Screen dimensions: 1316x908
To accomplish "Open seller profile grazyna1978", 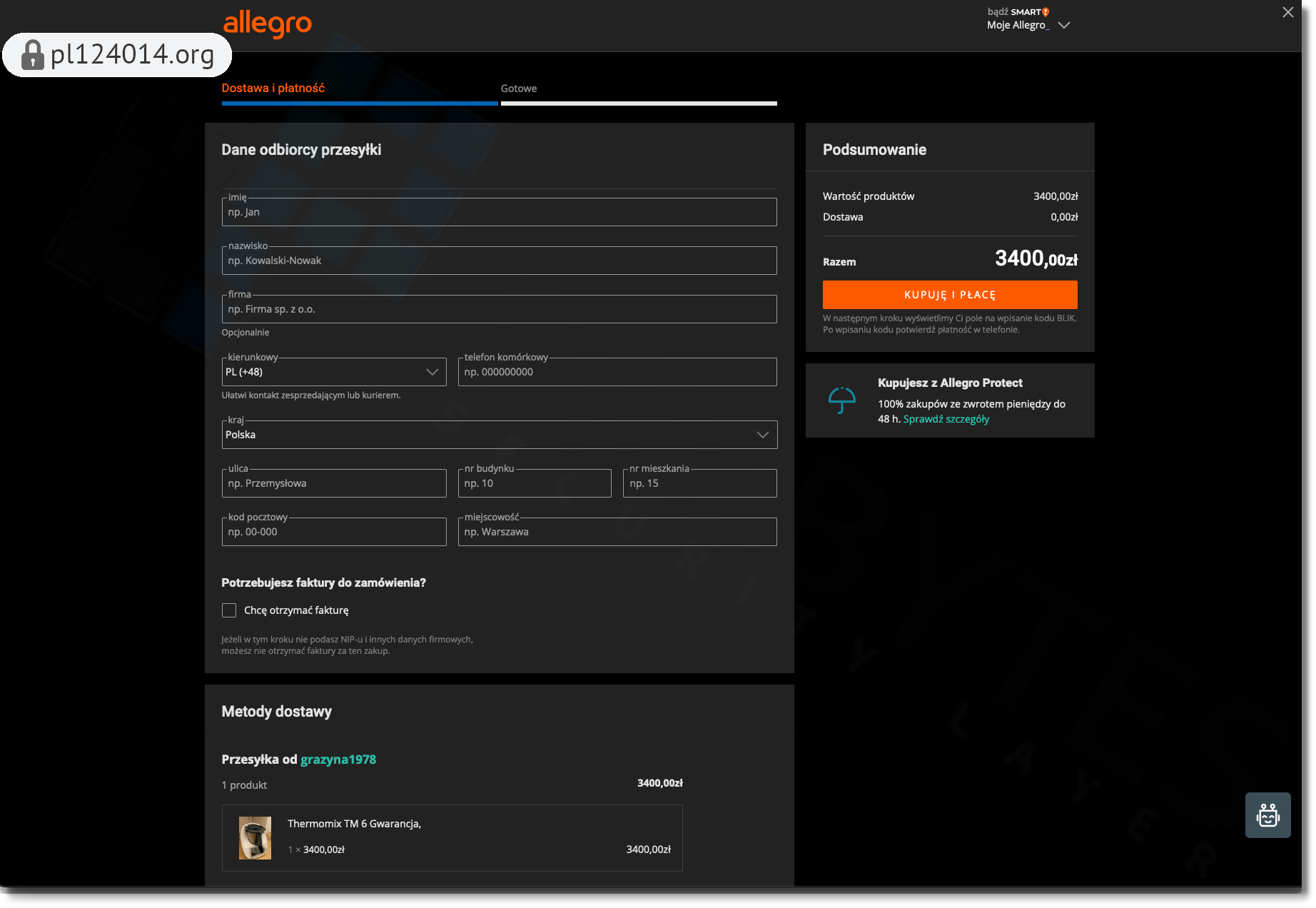I will (x=338, y=760).
